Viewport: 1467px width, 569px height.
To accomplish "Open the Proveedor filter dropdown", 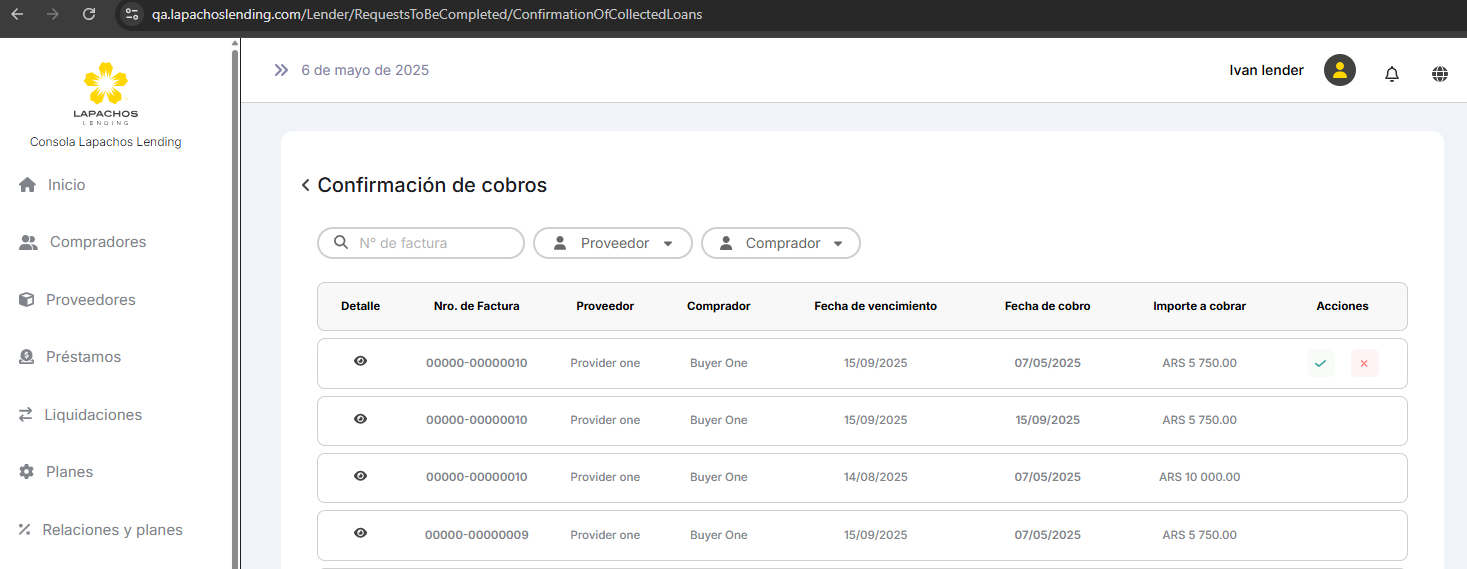I will (612, 243).
